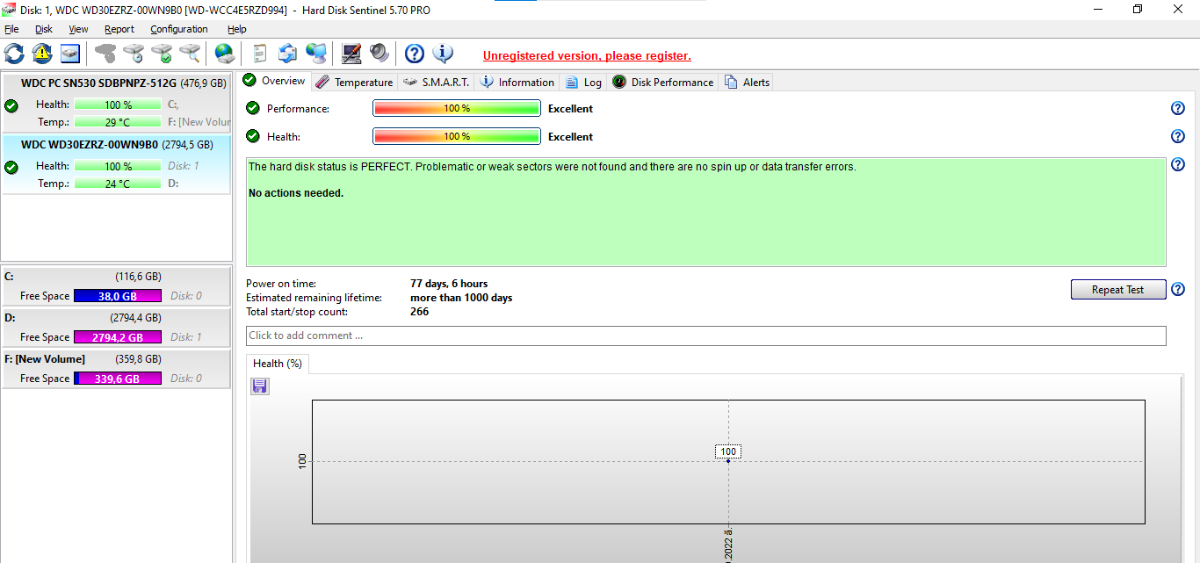Click the blue info bubble toolbar icon
This screenshot has height=563, width=1200.
[x=442, y=53]
